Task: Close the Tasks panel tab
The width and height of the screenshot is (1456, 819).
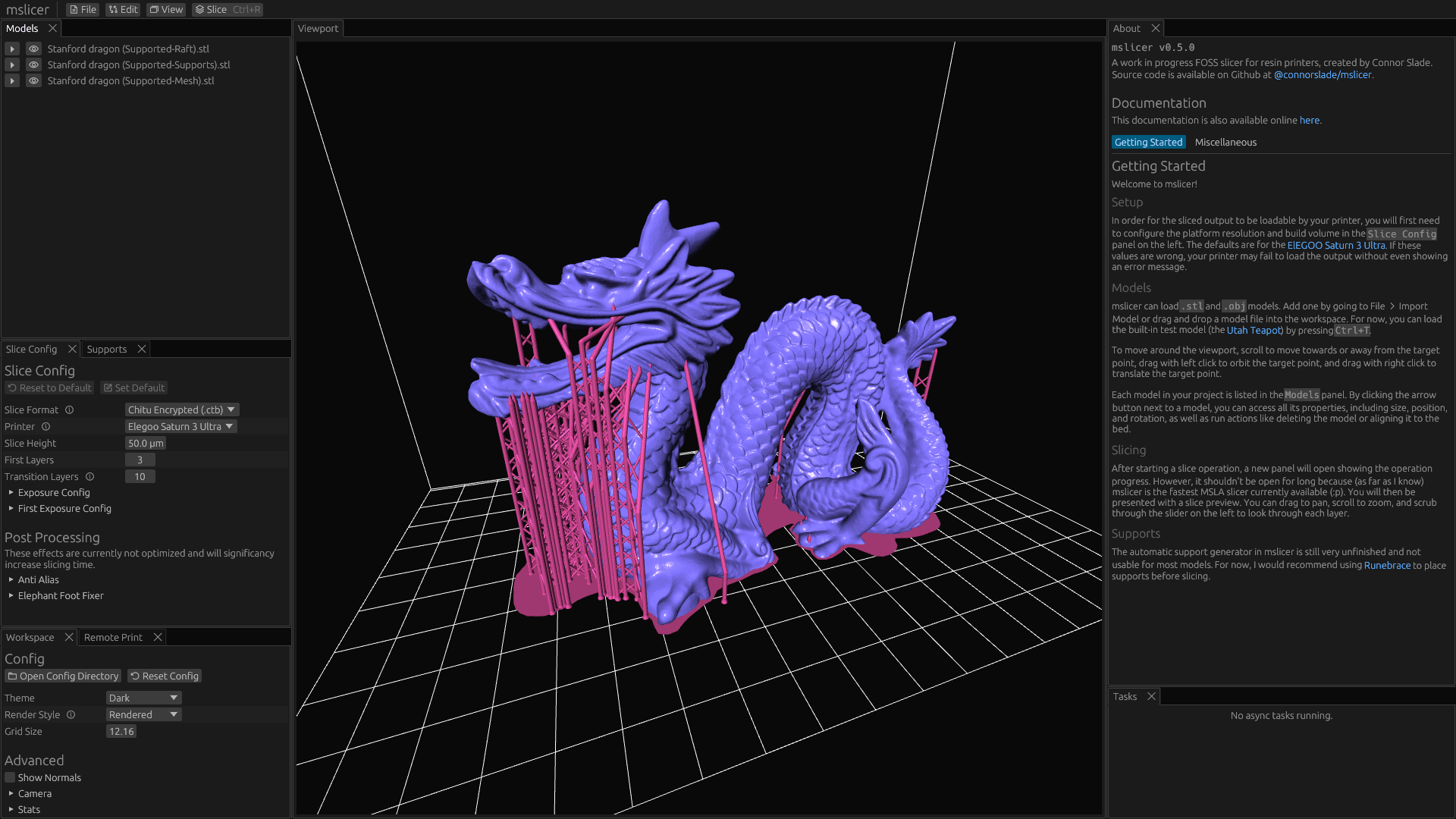Action: coord(1151,697)
